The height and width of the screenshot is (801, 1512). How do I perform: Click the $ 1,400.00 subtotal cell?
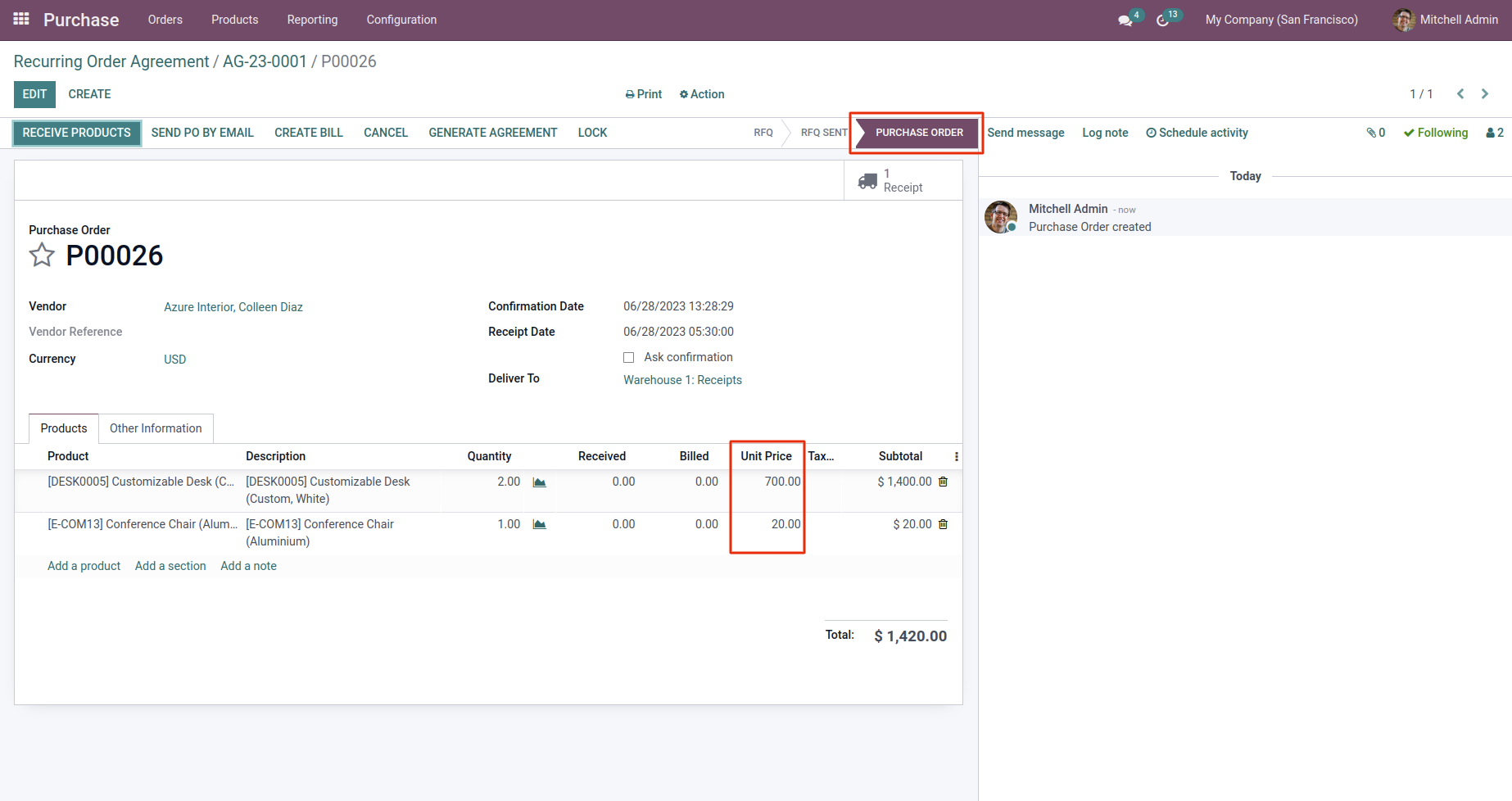click(x=904, y=482)
